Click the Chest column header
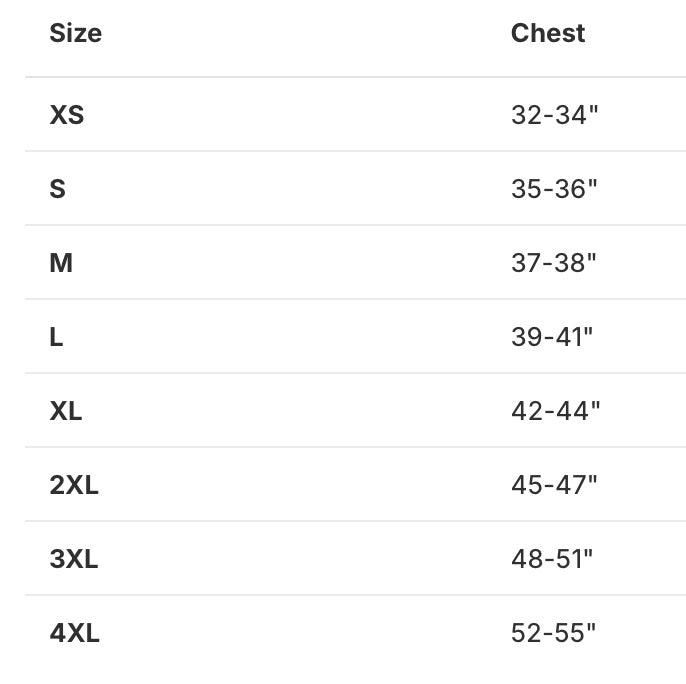The width and height of the screenshot is (686, 684). [x=547, y=33]
